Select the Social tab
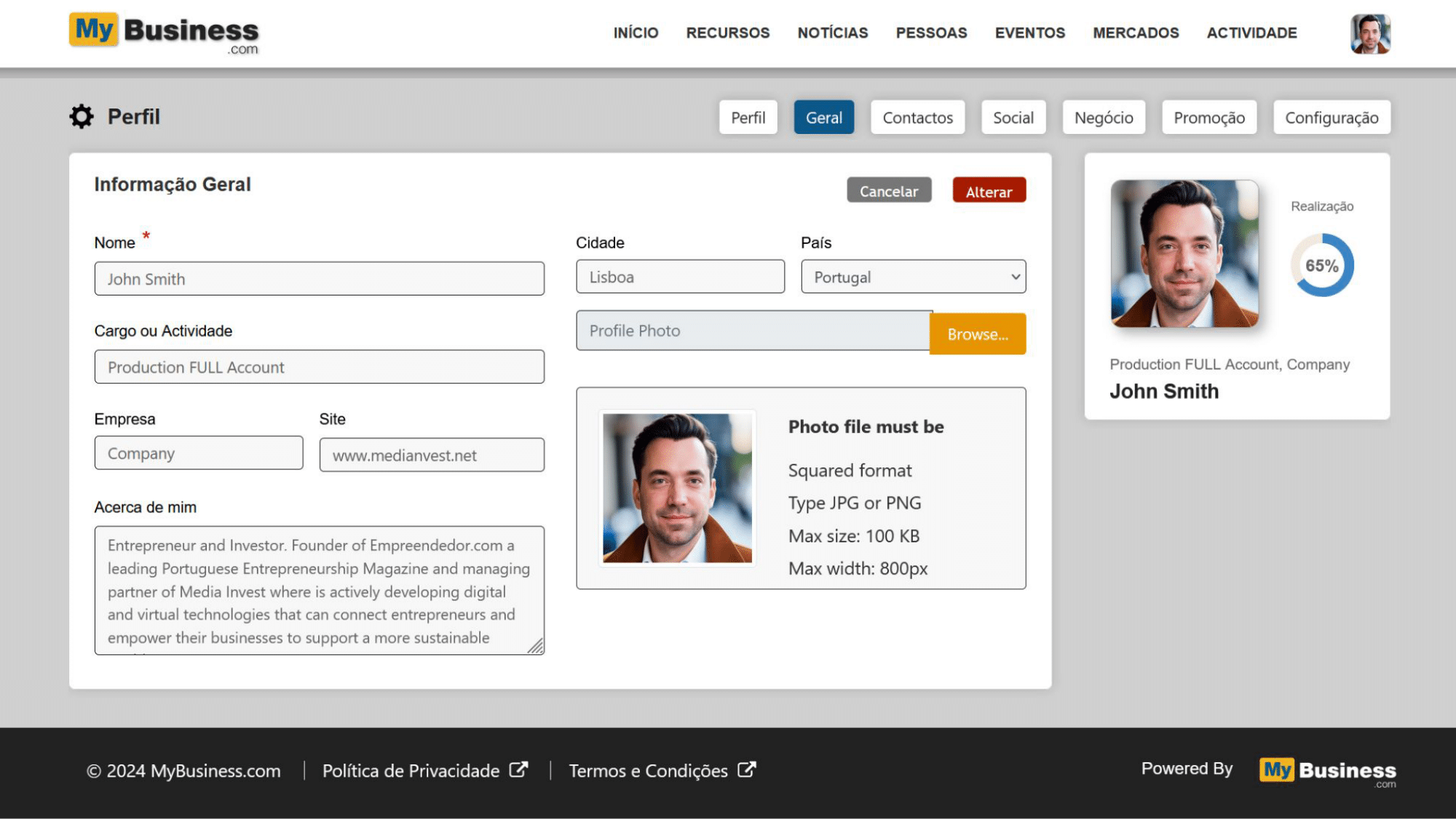1456x819 pixels. (1013, 117)
